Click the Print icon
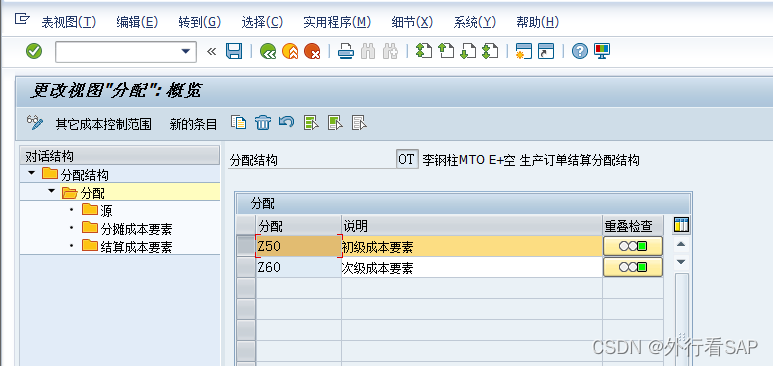 point(346,51)
